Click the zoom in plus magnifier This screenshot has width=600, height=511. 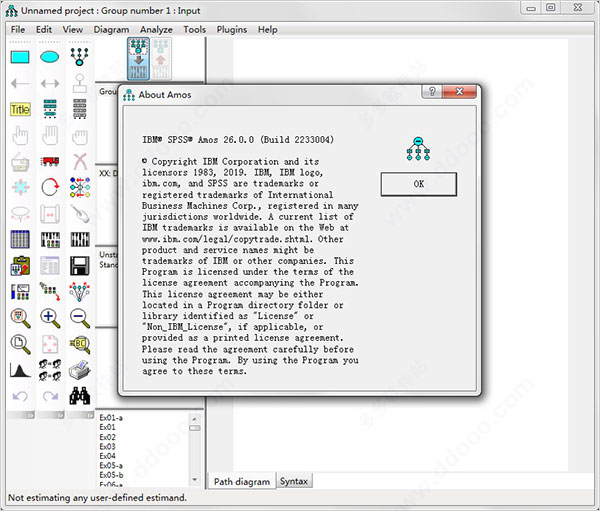click(50, 318)
